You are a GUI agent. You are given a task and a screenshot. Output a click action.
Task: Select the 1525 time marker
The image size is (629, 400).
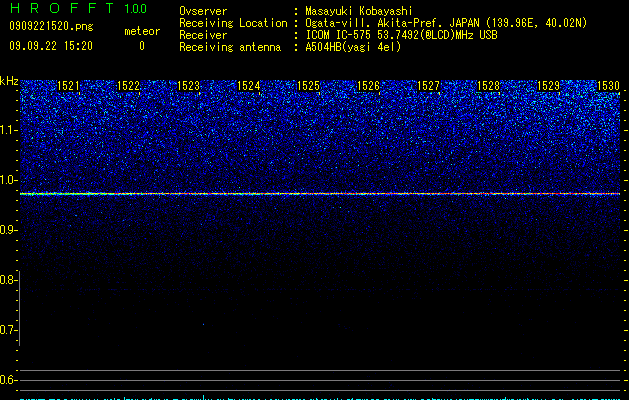[x=308, y=86]
